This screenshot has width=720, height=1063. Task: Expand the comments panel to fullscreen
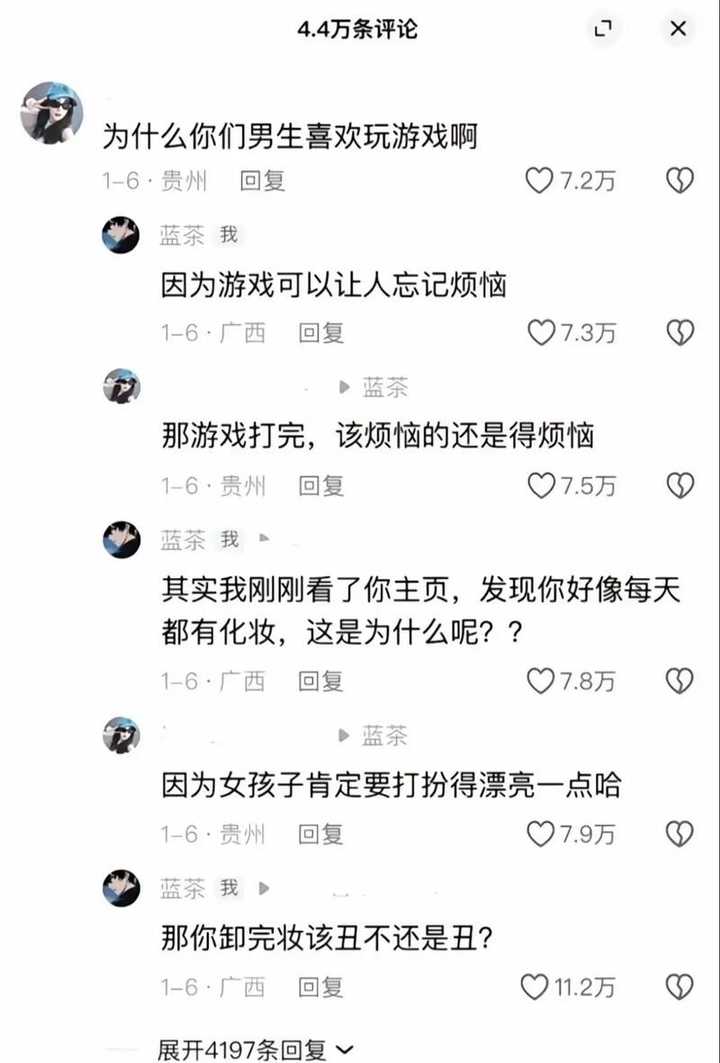(x=603, y=28)
